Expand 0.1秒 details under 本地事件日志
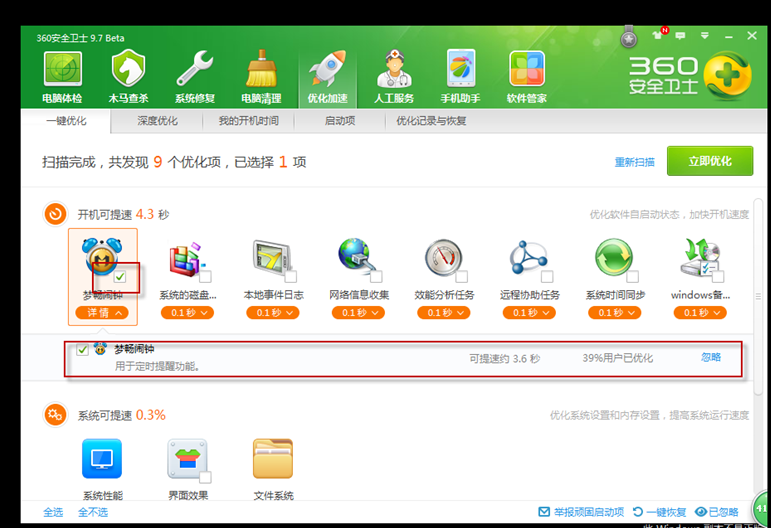 click(273, 313)
